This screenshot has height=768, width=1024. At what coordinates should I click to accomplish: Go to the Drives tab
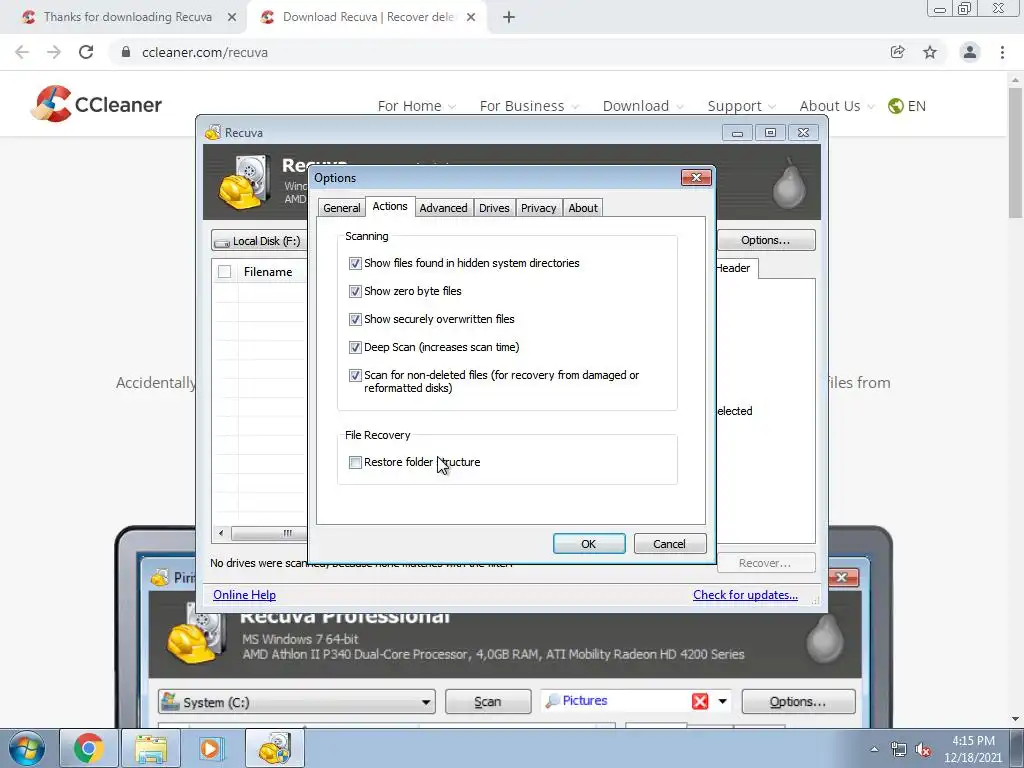click(494, 208)
